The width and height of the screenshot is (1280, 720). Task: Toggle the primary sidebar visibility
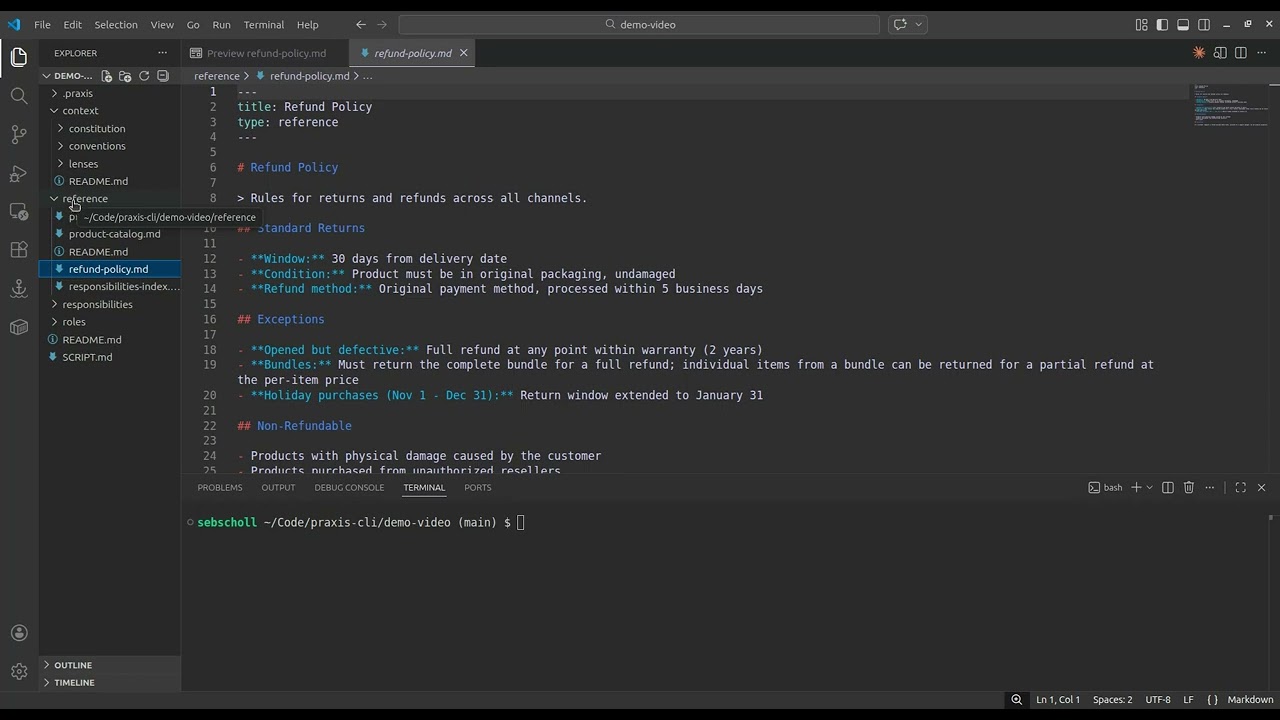(1161, 24)
